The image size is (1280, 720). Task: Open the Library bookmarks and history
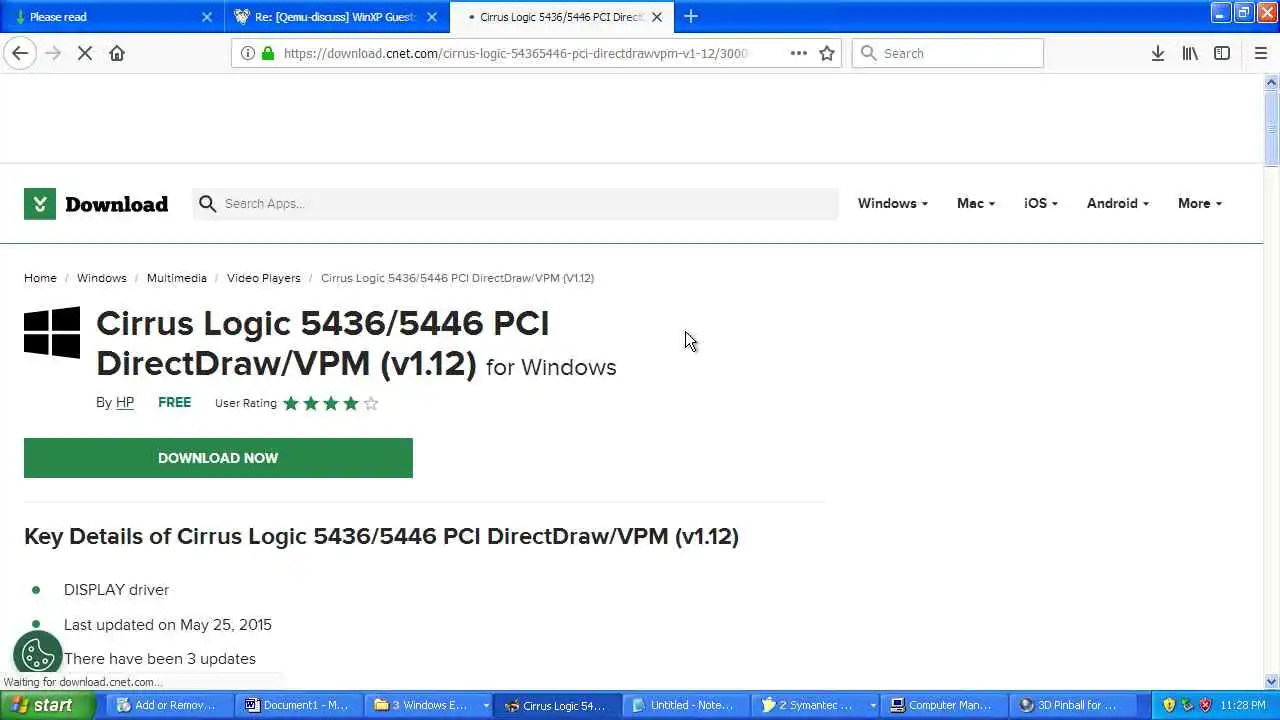point(1190,53)
